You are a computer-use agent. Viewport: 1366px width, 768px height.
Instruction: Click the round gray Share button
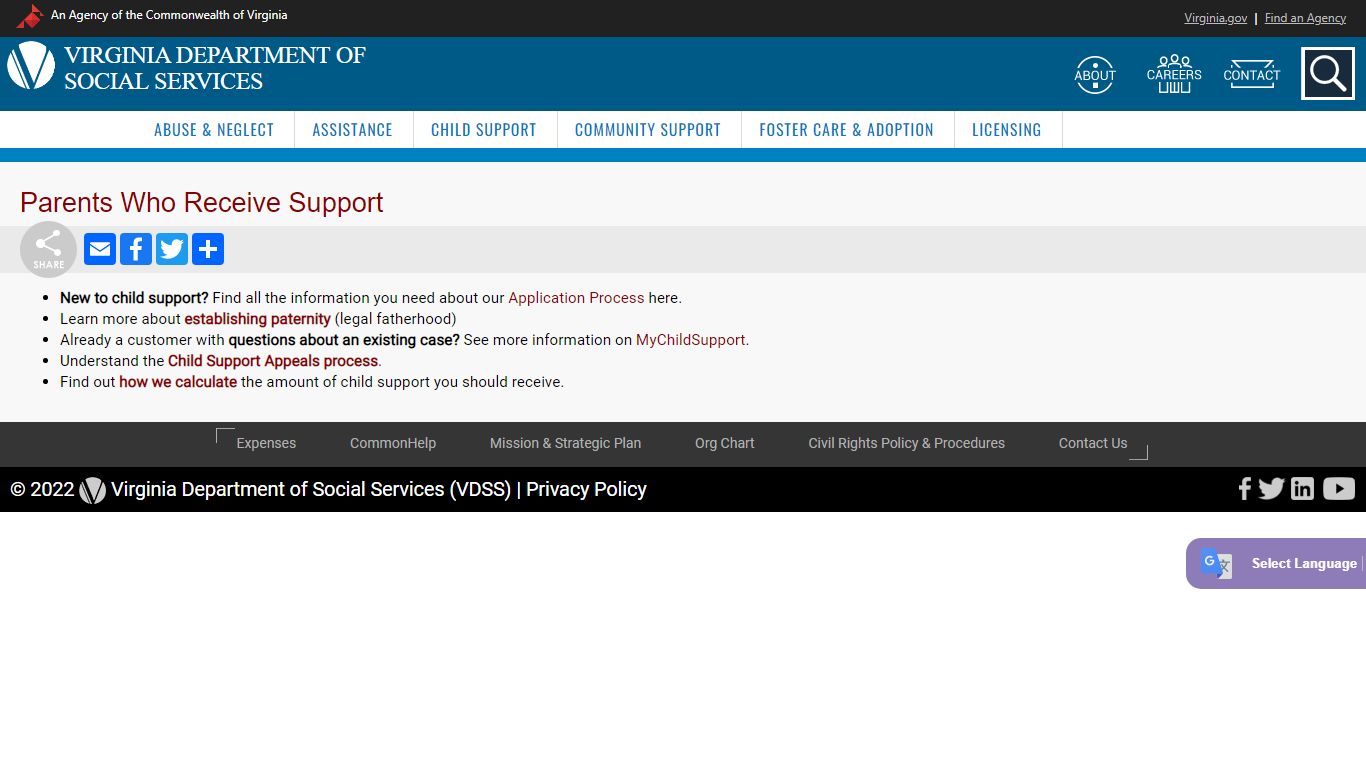[48, 249]
